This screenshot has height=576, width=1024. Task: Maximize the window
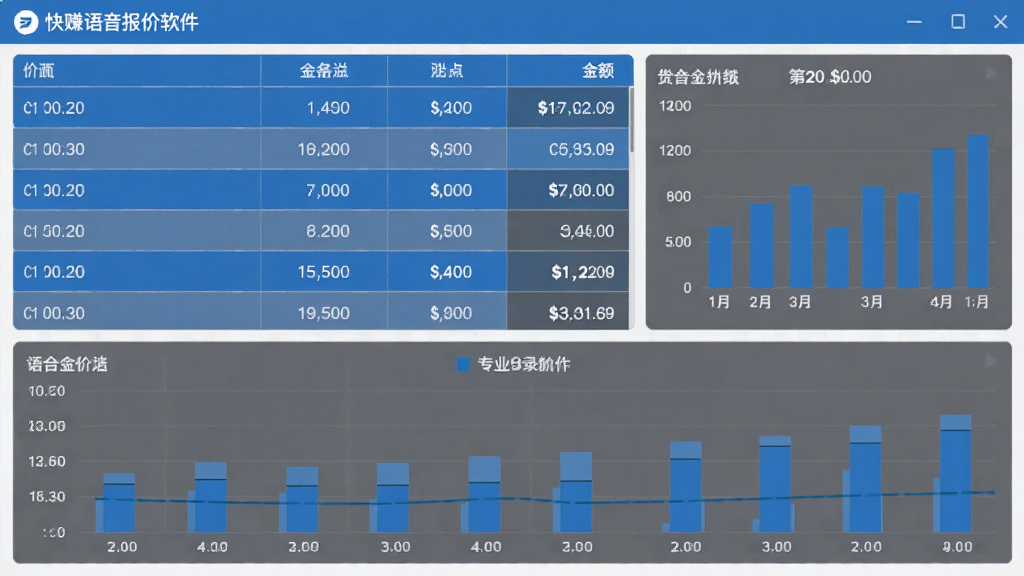pyautogui.click(x=958, y=22)
